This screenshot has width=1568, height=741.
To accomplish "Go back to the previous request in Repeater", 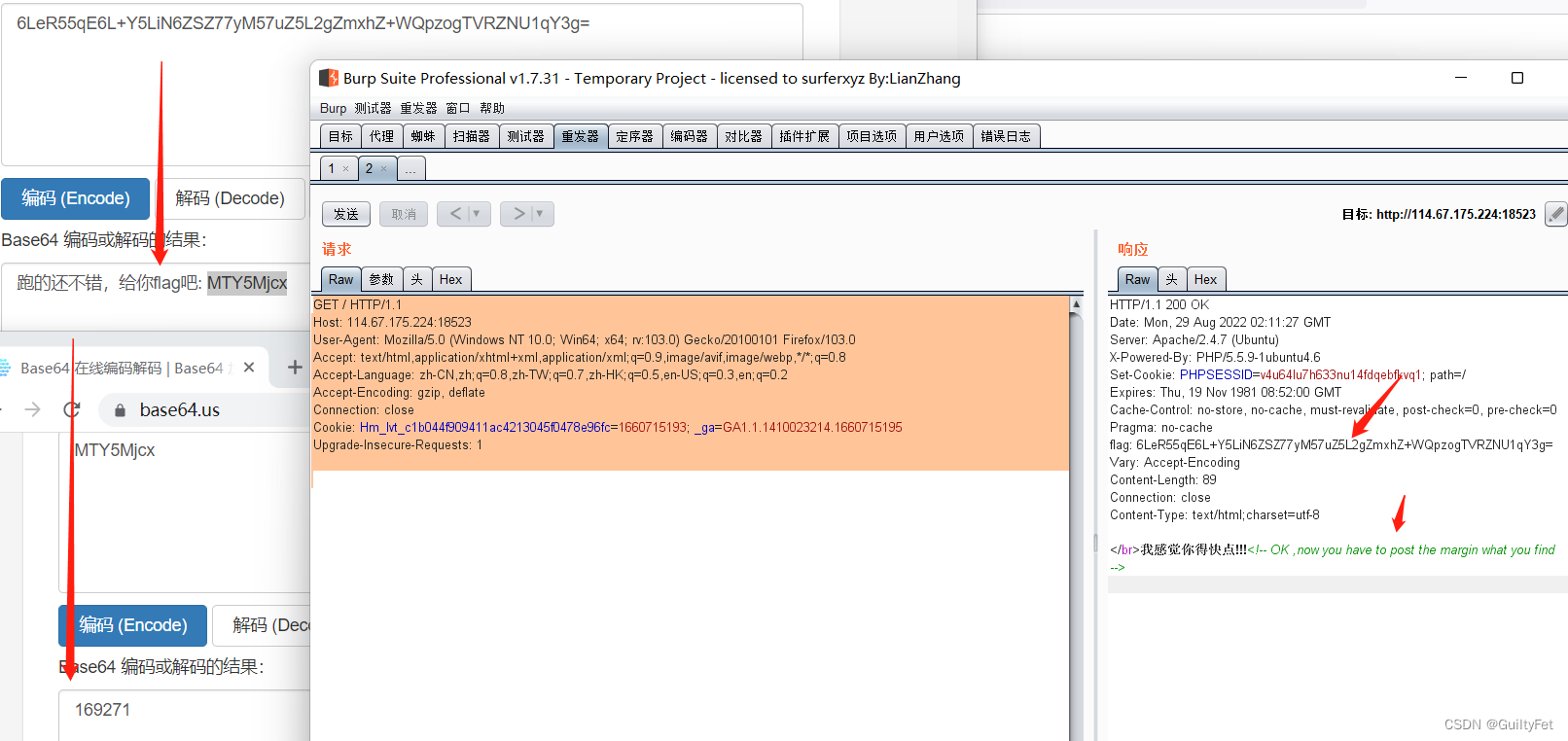I will point(455,214).
